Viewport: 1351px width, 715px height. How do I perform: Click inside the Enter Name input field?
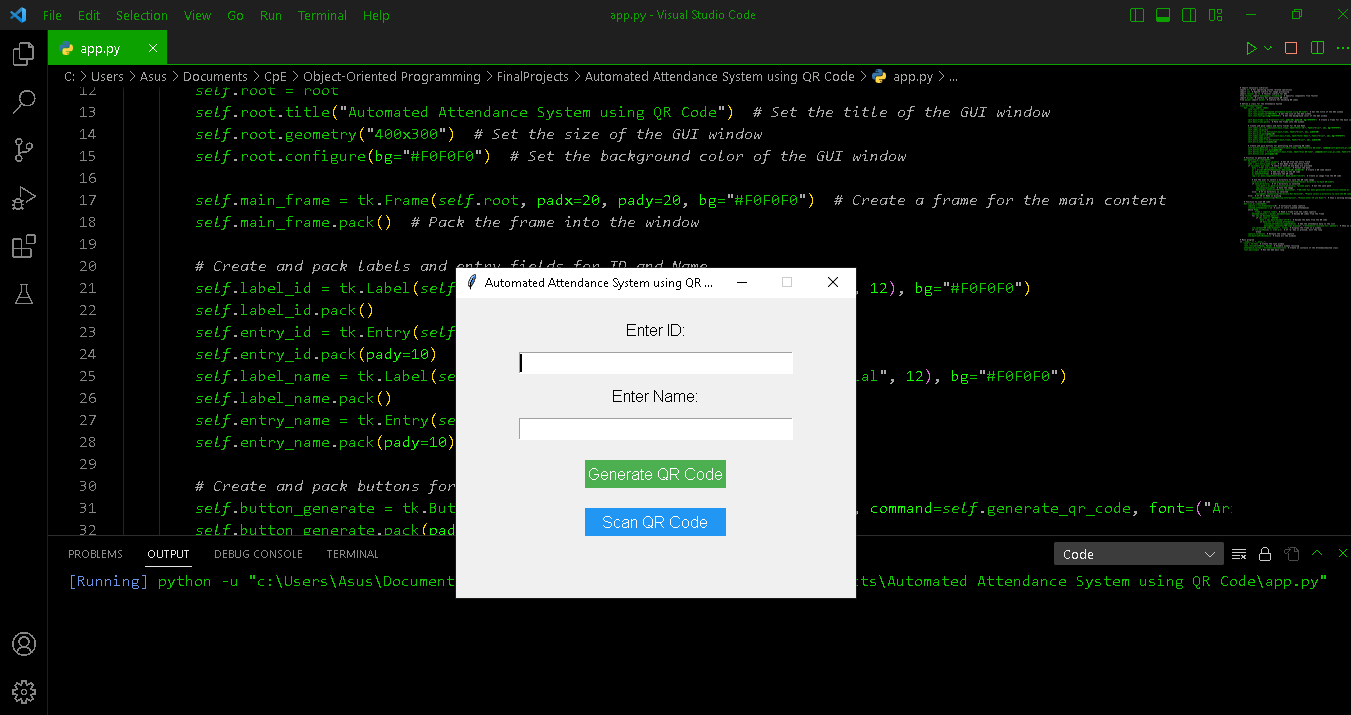click(655, 428)
